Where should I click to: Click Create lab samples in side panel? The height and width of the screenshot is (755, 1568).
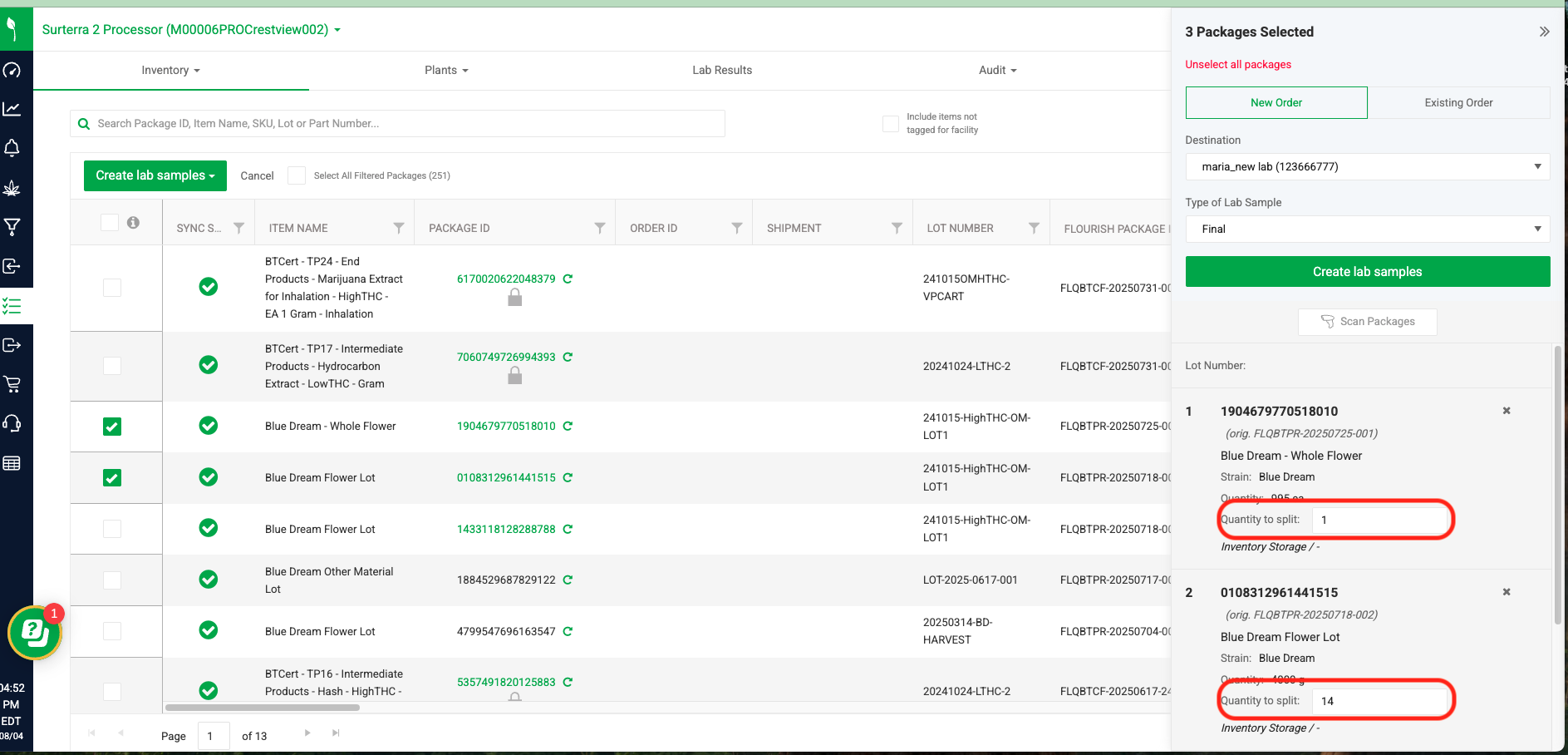1367,272
